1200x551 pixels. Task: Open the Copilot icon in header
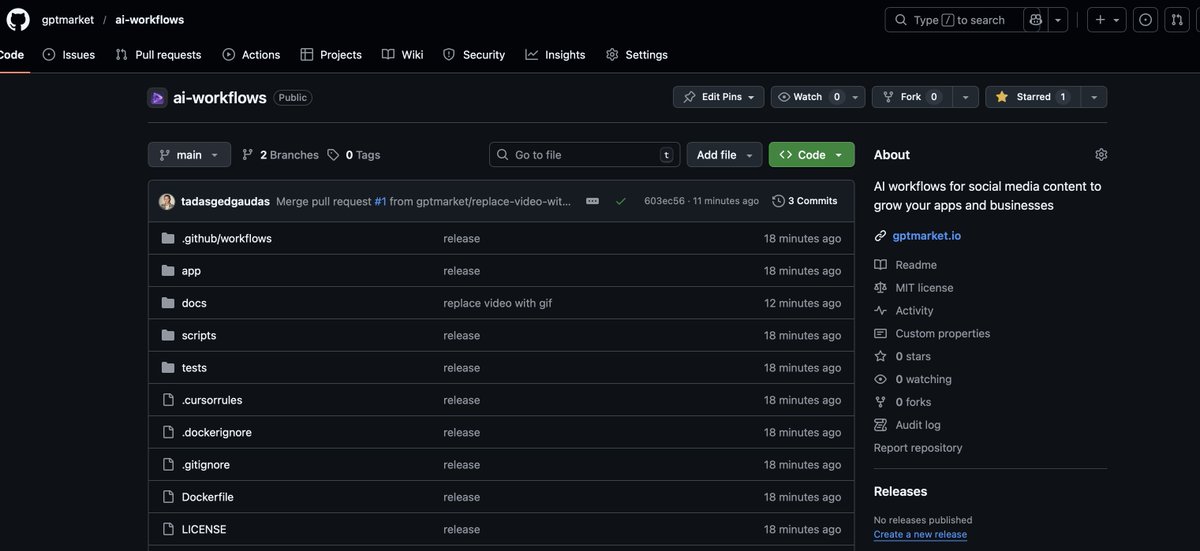1036,20
